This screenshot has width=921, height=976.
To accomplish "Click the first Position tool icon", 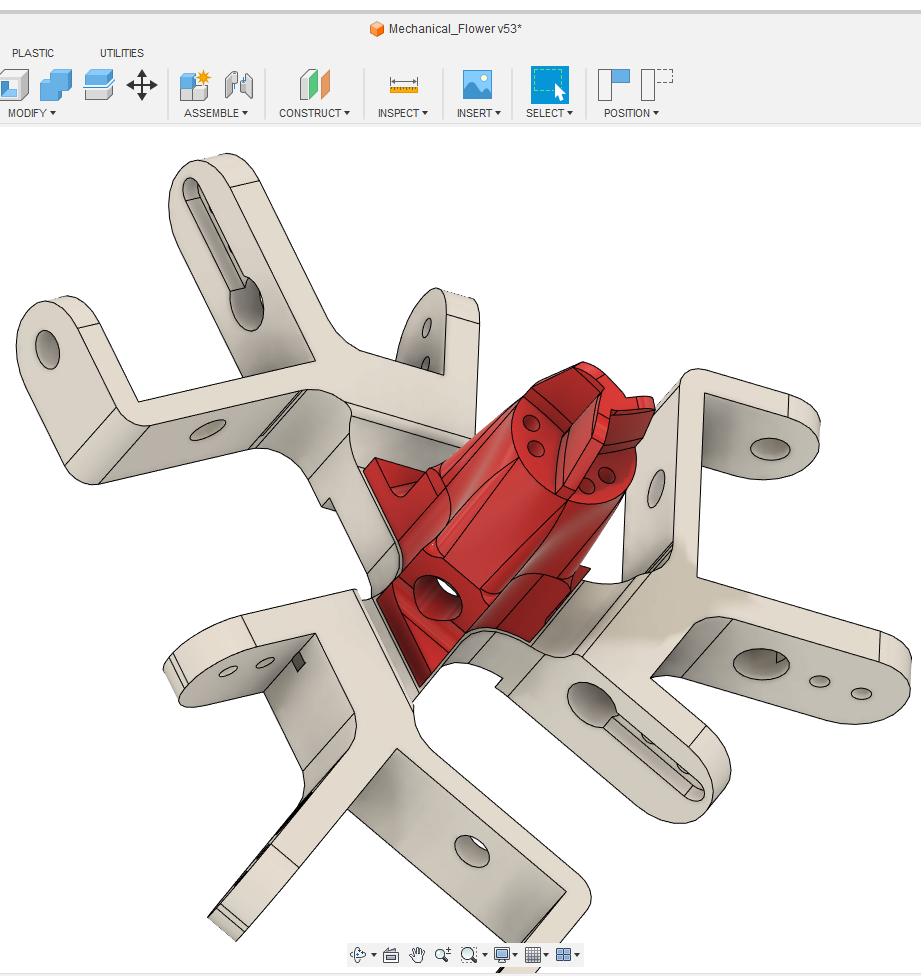I will point(614,85).
